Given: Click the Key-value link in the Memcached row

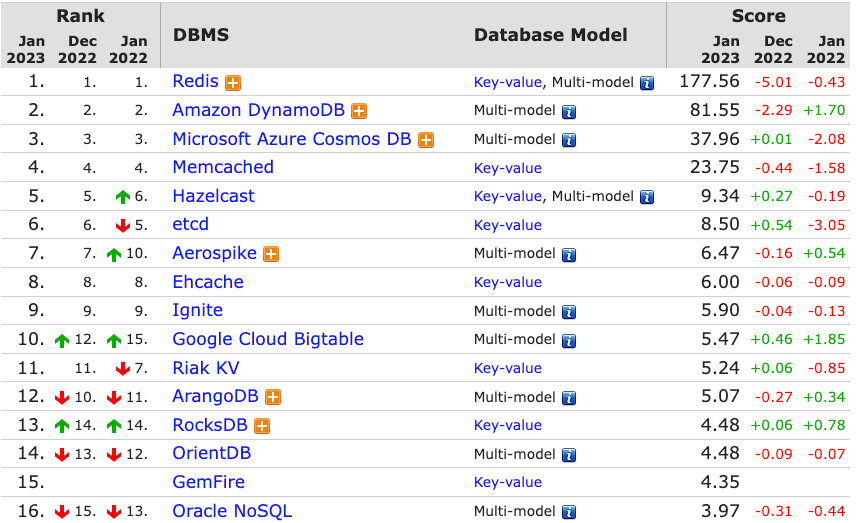Looking at the screenshot, I should 508,168.
